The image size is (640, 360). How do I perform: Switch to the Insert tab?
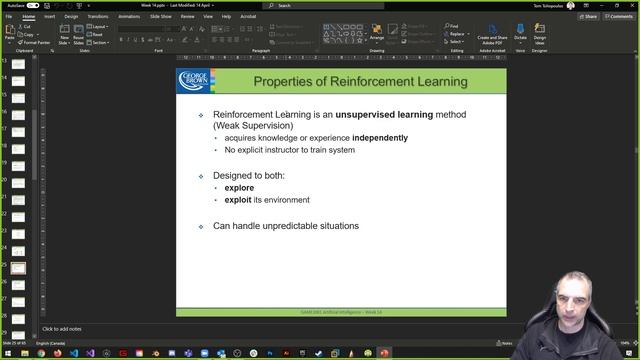tap(49, 16)
